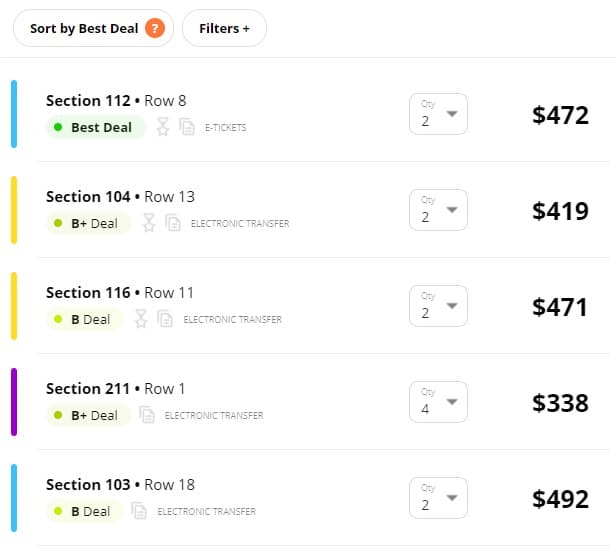Click ticket document icon on Section 104 listing
The height and width of the screenshot is (559, 616).
(x=173, y=223)
